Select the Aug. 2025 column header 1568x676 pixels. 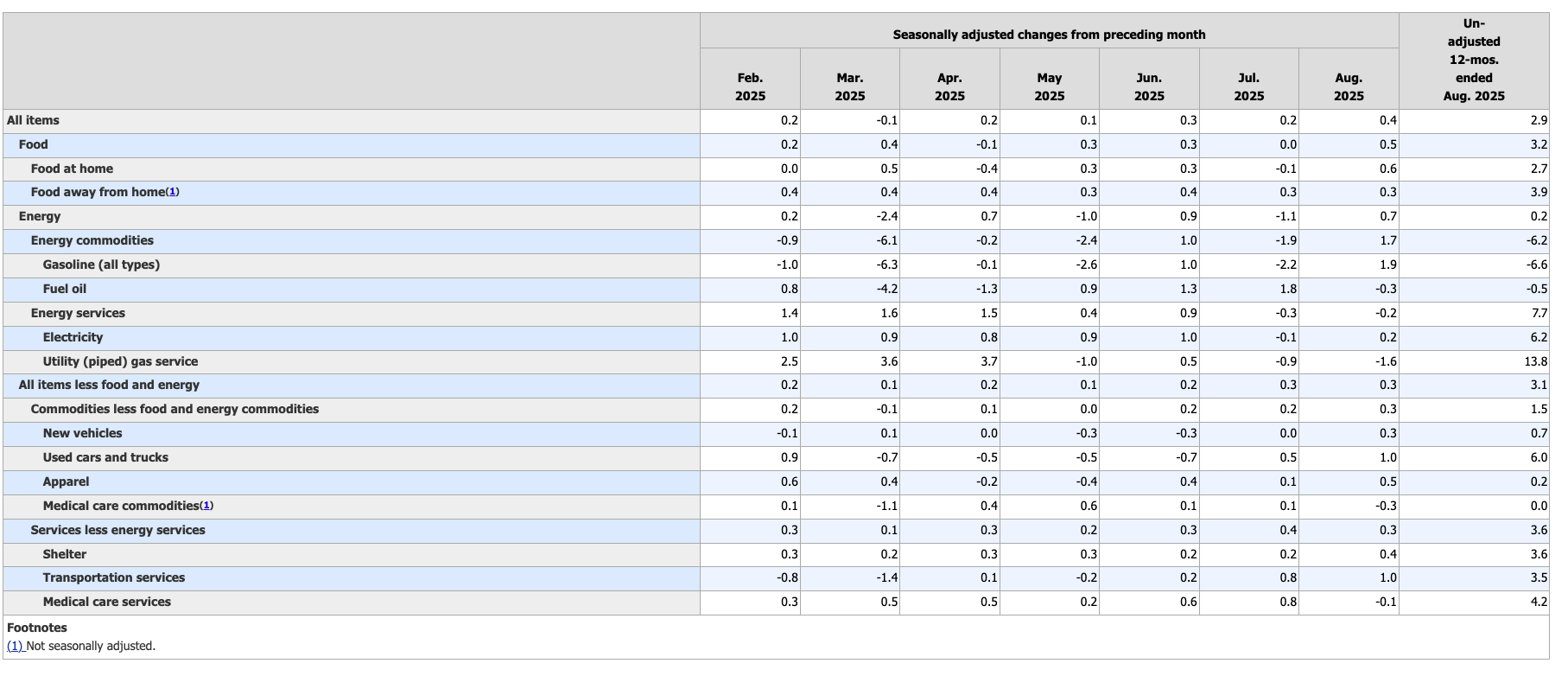tap(1348, 86)
